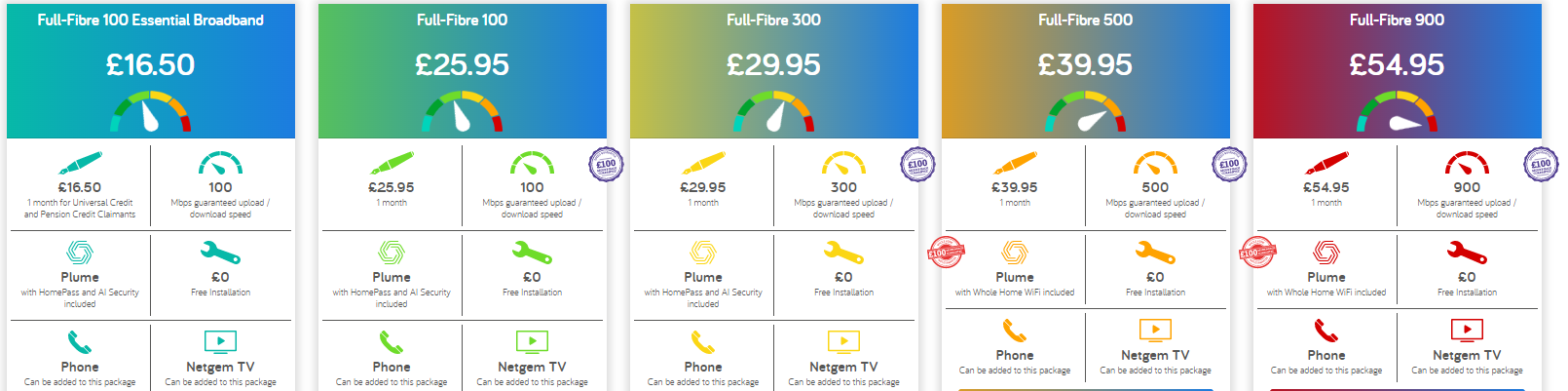Click the green speed gauge icon in Full-Fibre 100
1568x391 pixels.
[532, 163]
